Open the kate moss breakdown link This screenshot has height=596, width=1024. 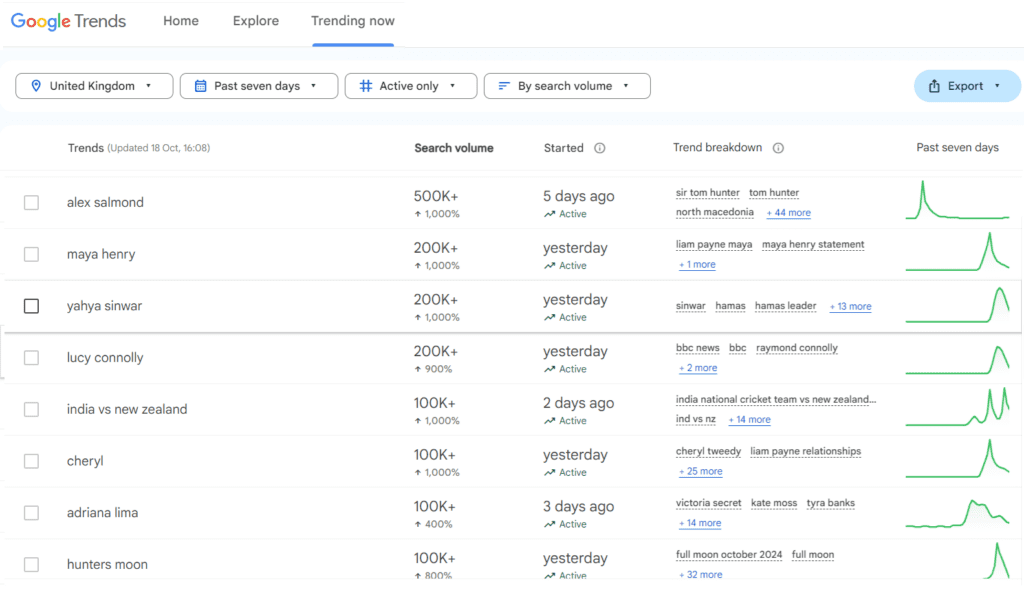pos(774,503)
